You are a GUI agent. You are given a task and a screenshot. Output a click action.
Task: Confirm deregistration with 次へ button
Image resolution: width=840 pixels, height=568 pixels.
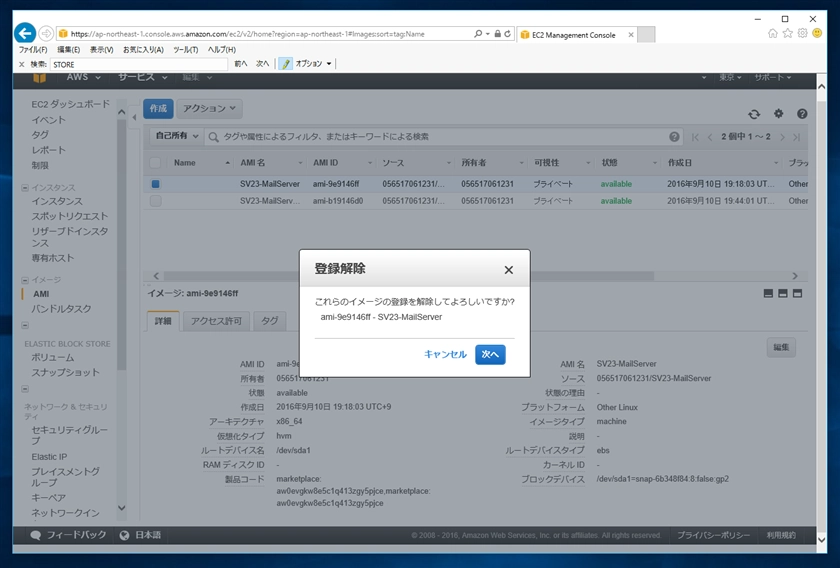coord(490,354)
